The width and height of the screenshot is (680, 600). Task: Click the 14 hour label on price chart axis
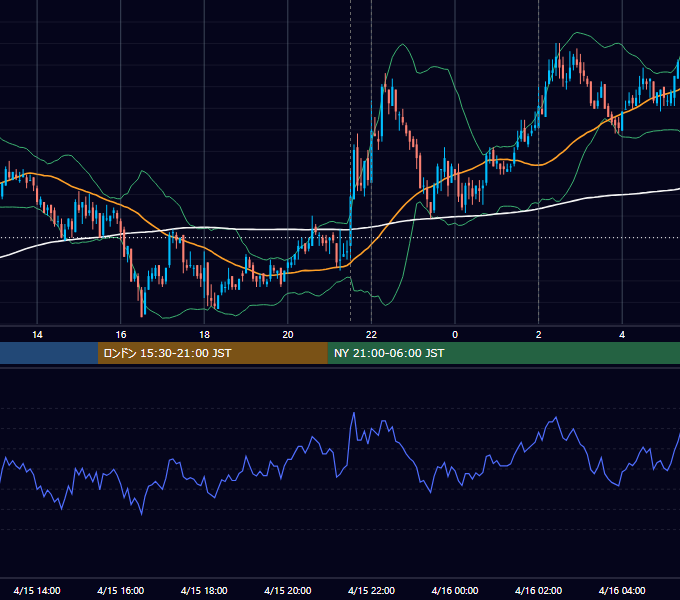click(x=37, y=335)
